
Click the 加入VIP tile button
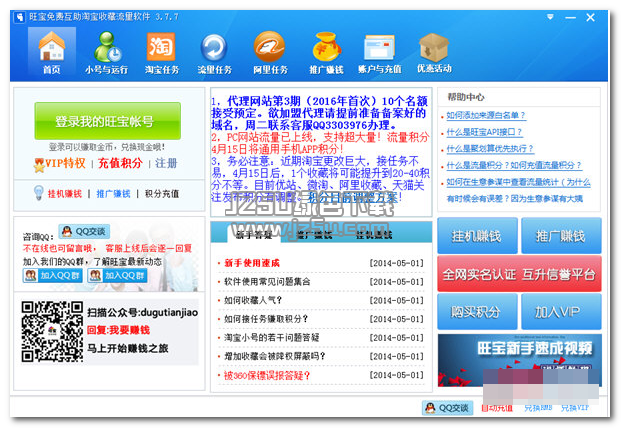pyautogui.click(x=561, y=312)
